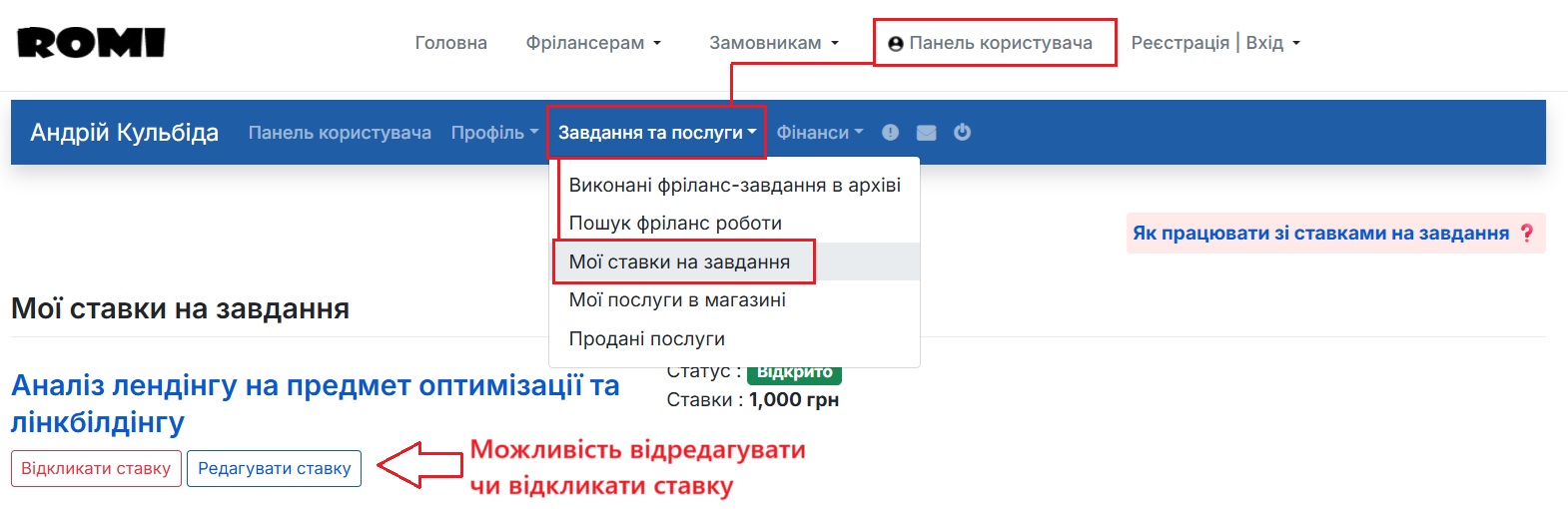Expand the Вхід dropdown
The image size is (1568, 509).
click(1273, 43)
